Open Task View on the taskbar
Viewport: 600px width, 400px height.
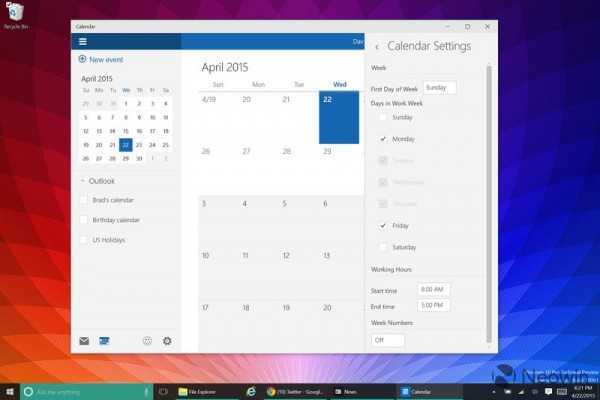click(163, 392)
